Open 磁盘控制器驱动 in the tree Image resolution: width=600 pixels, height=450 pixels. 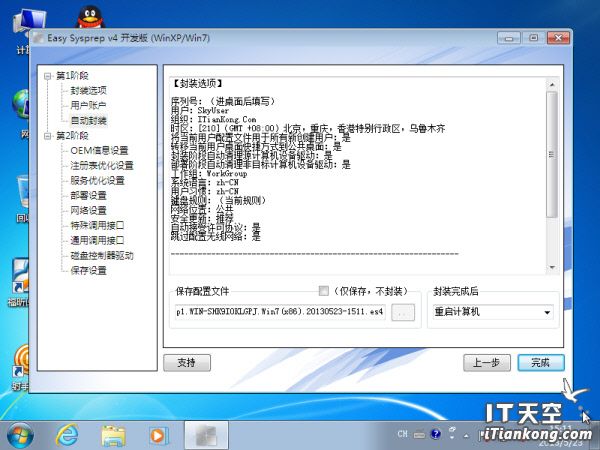102,256
